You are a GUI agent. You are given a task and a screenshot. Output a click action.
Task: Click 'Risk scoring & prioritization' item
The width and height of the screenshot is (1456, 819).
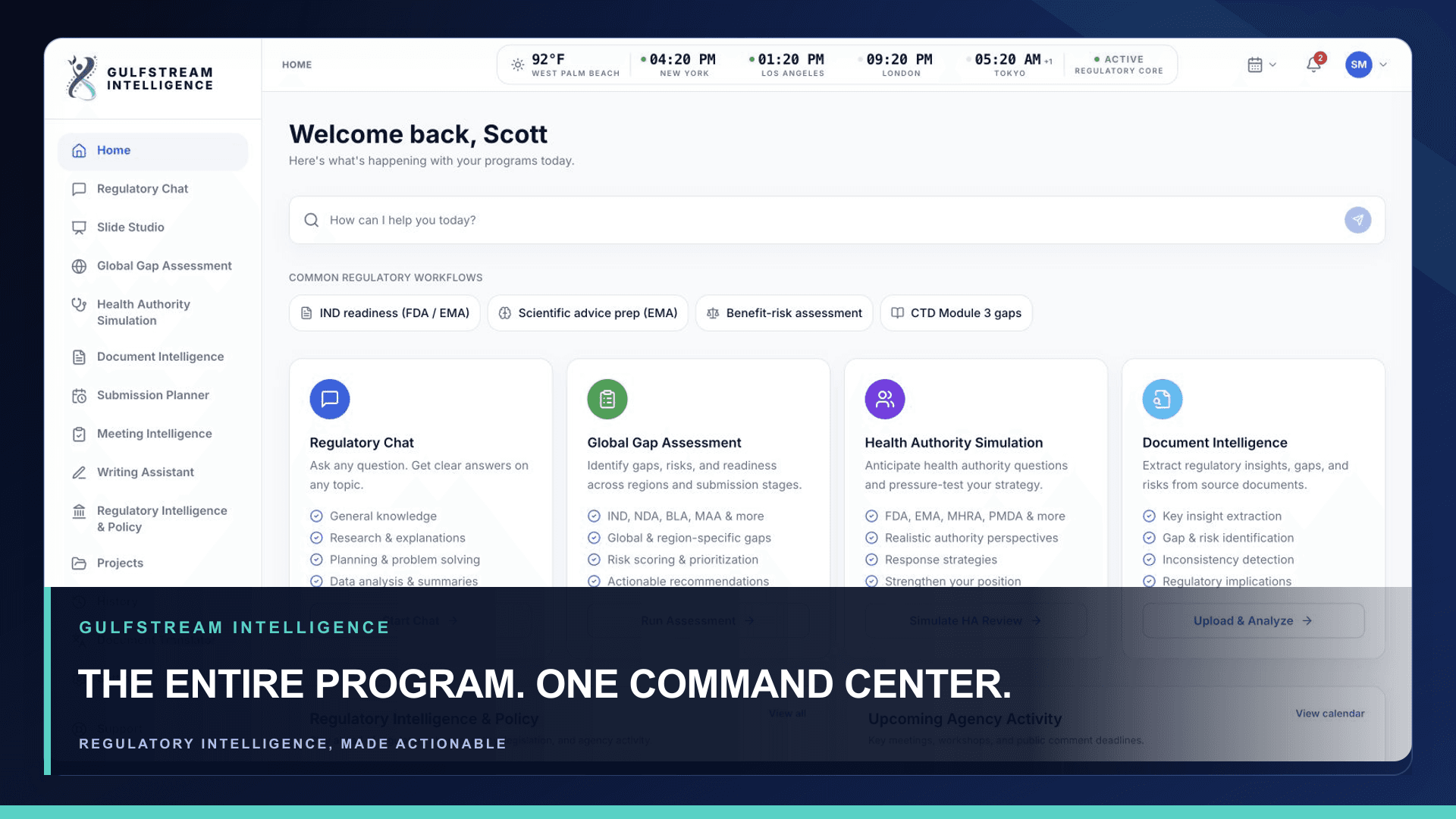coord(673,560)
